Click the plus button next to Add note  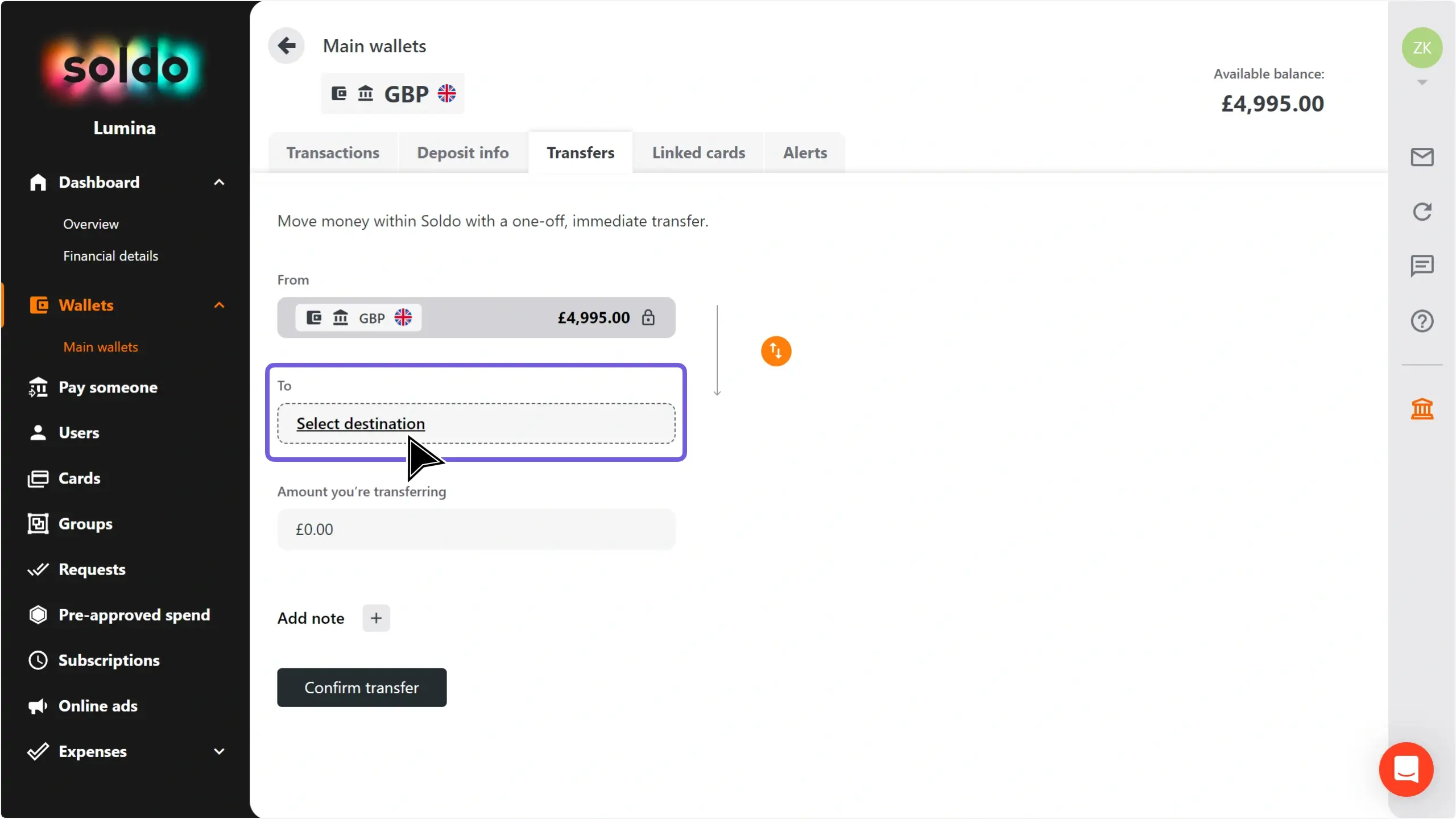pos(376,618)
